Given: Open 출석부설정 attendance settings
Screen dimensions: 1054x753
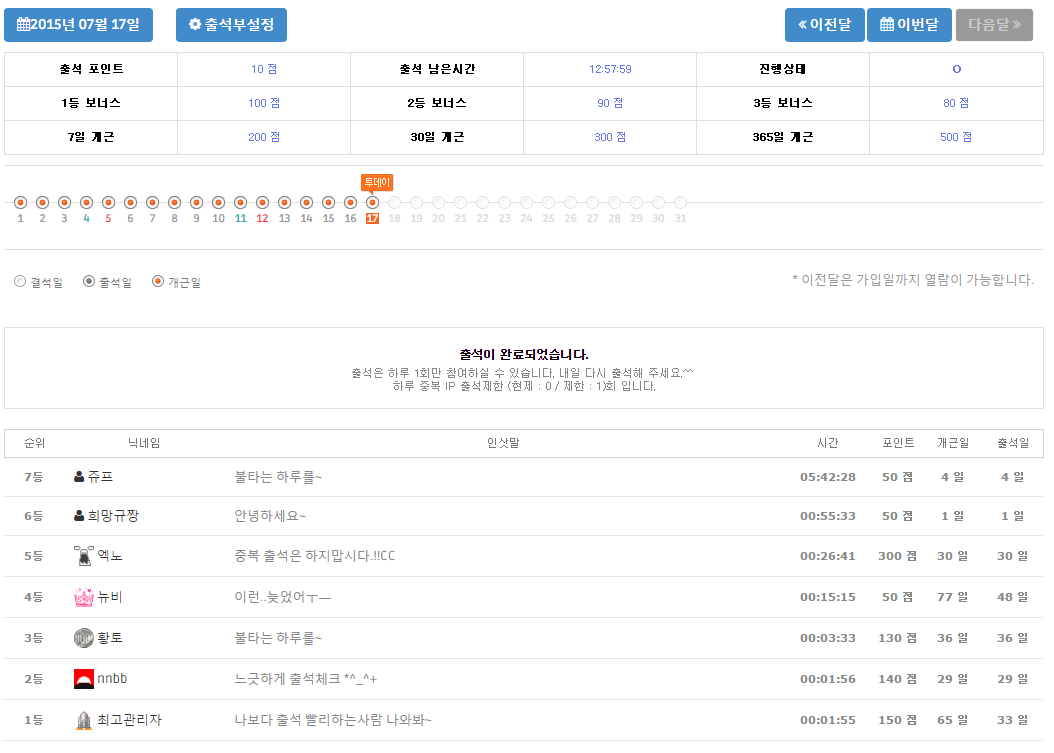Looking at the screenshot, I should 231,25.
